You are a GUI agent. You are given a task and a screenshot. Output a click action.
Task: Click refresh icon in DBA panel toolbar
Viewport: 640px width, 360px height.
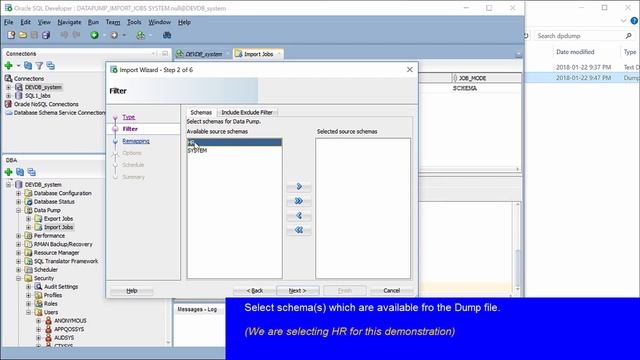click(x=20, y=172)
